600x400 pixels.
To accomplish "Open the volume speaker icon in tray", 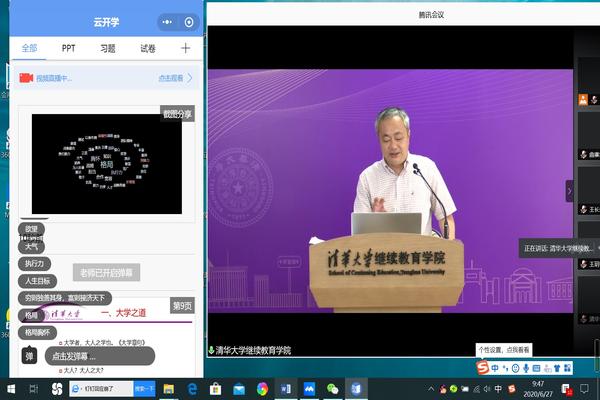I will pyautogui.click(x=487, y=389).
